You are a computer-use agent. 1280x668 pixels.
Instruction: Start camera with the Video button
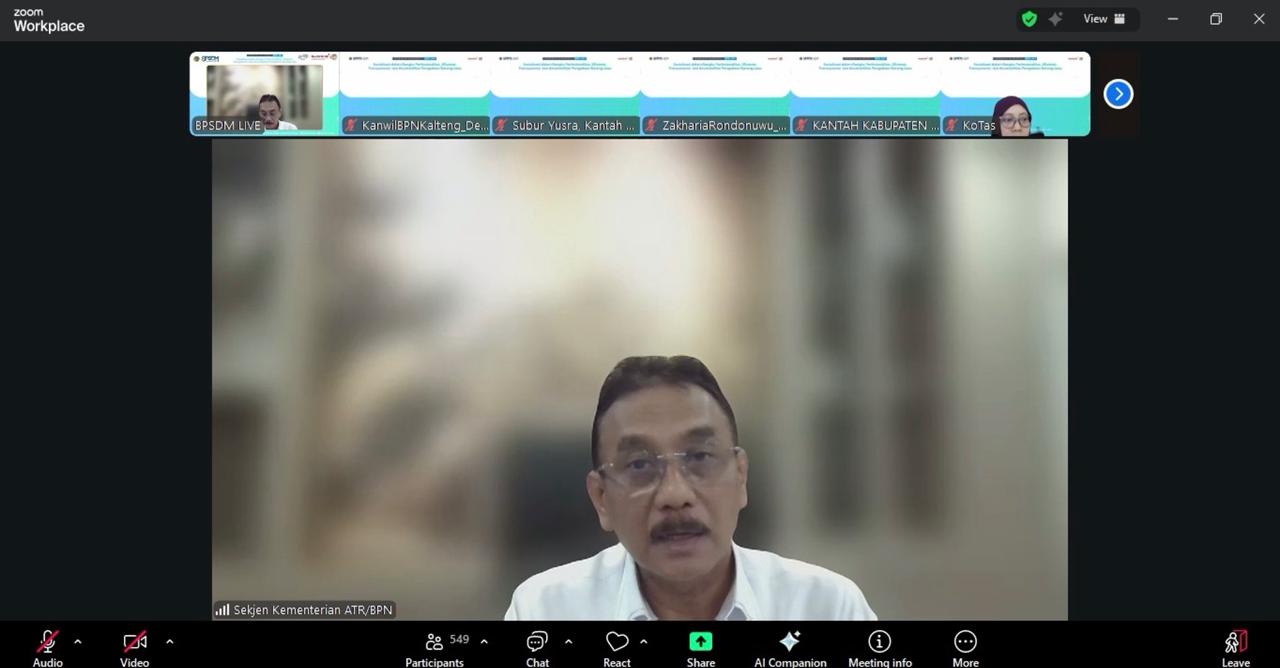point(134,645)
